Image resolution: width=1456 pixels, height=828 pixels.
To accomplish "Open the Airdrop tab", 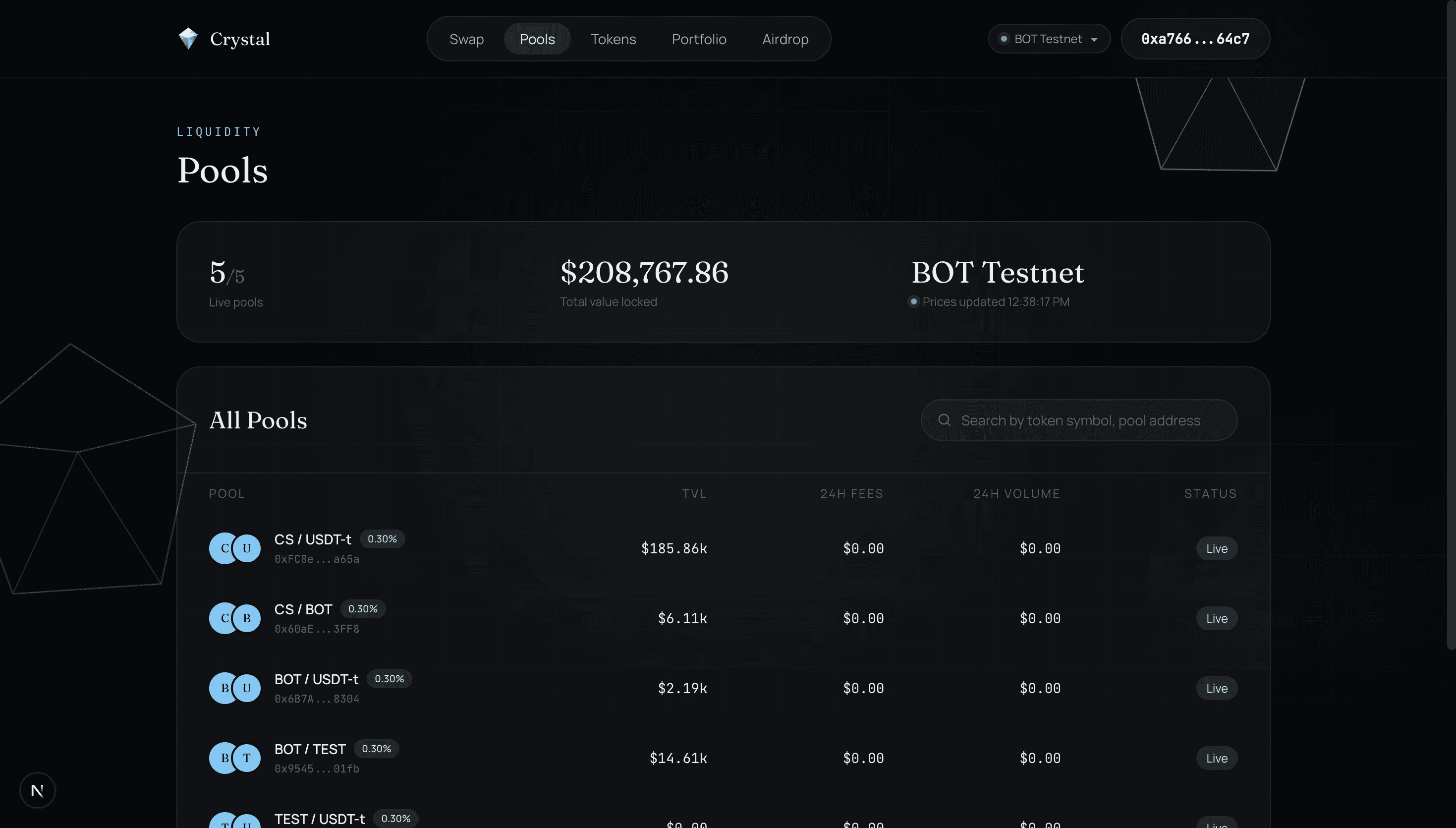I will 785,39.
